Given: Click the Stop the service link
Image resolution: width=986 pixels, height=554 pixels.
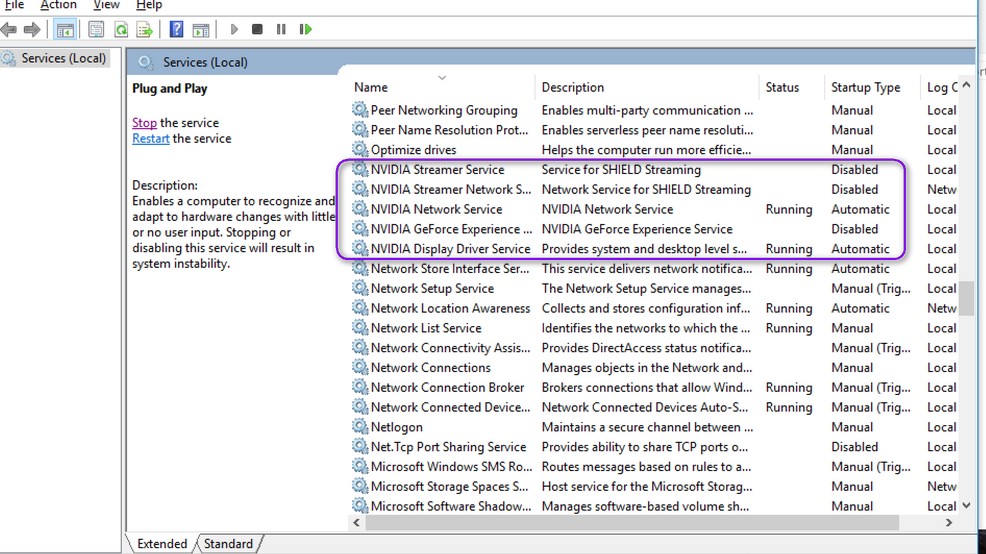Looking at the screenshot, I should (x=144, y=123).
